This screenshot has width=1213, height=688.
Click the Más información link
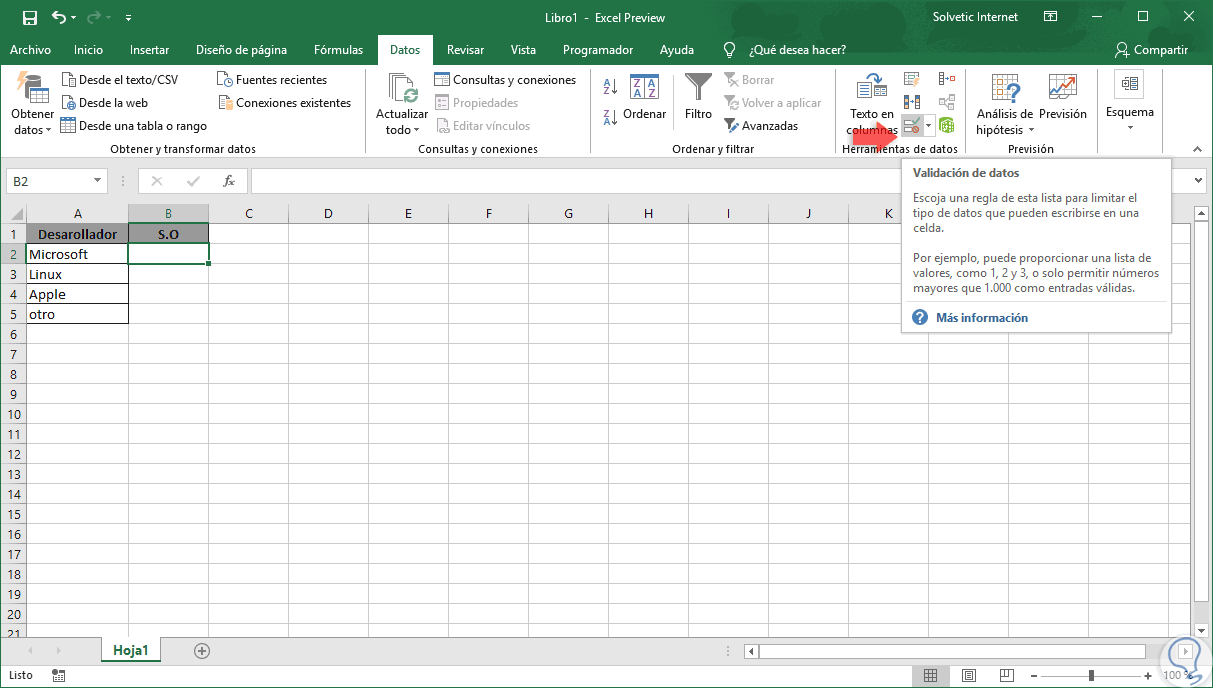pyautogui.click(x=981, y=318)
